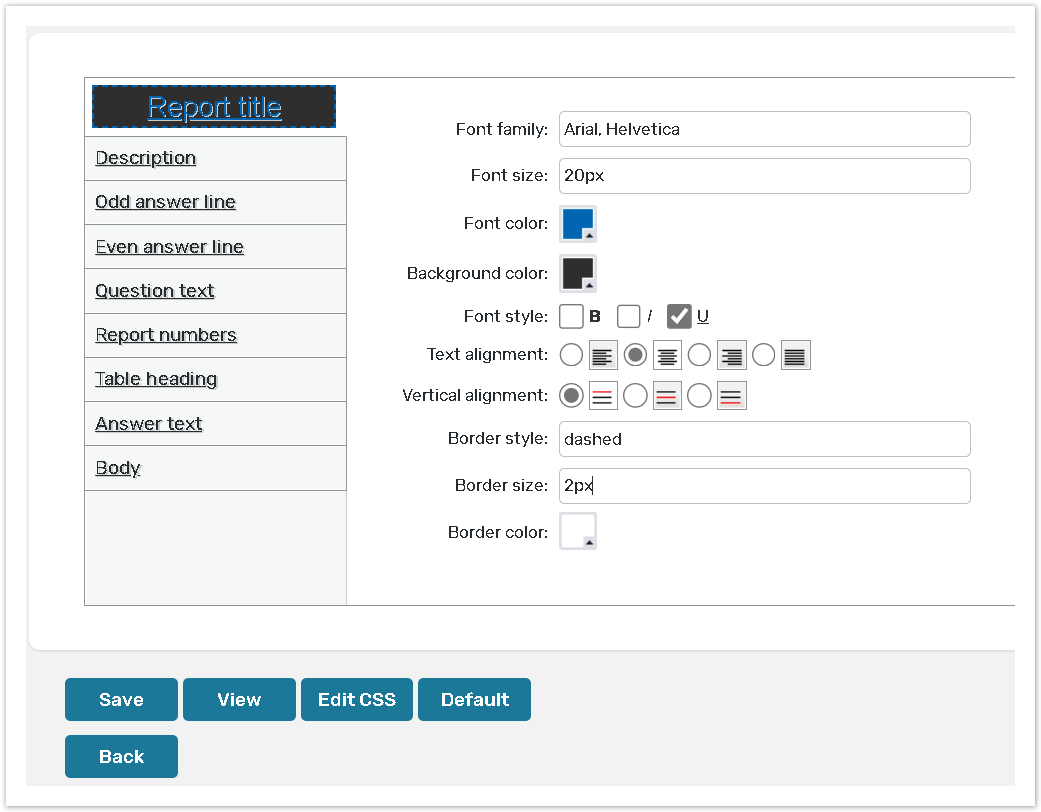This screenshot has width=1041, height=812.
Task: Click the top vertical alignment icon
Action: [x=603, y=396]
